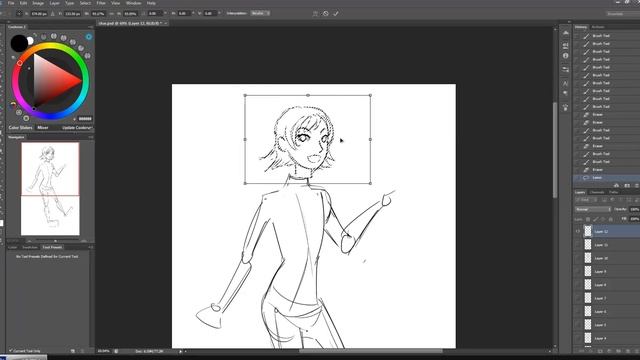Filter layers by type layer icon
Viewport: 640px width, 360px height.
(620, 200)
